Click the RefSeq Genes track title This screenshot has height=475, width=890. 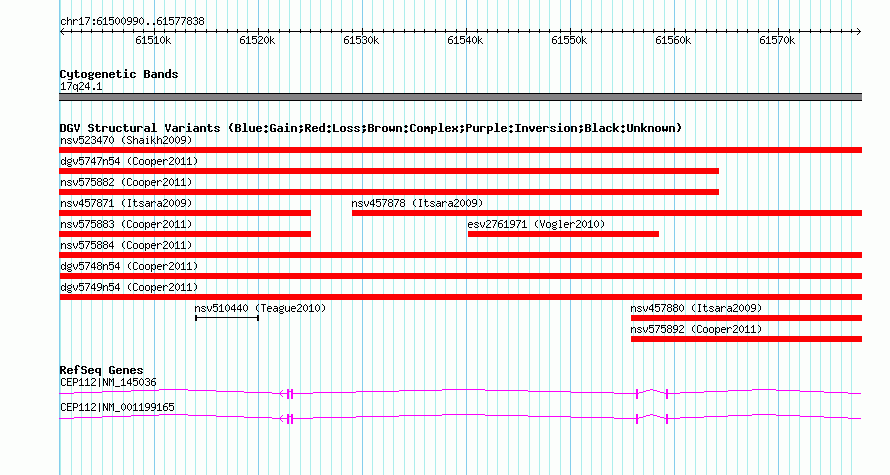102,369
